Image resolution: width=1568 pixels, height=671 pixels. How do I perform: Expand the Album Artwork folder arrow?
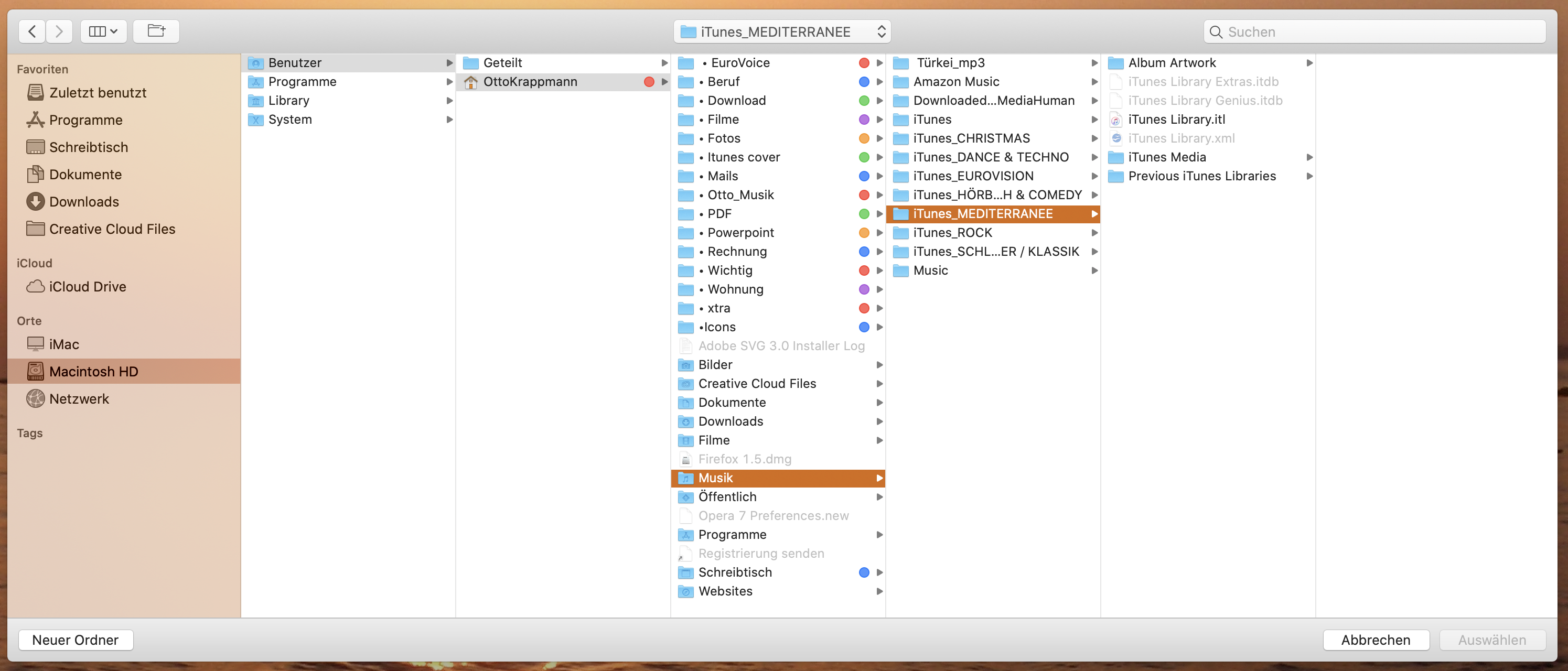(1309, 63)
